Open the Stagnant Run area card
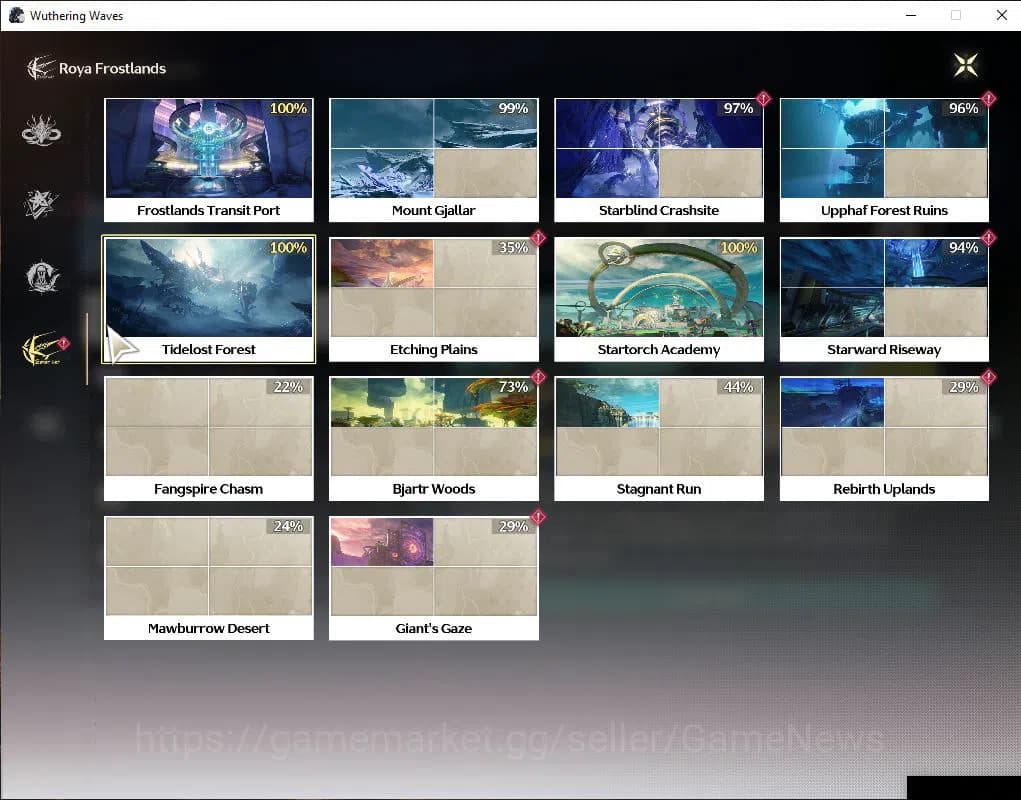The height and width of the screenshot is (800, 1021). pos(658,438)
